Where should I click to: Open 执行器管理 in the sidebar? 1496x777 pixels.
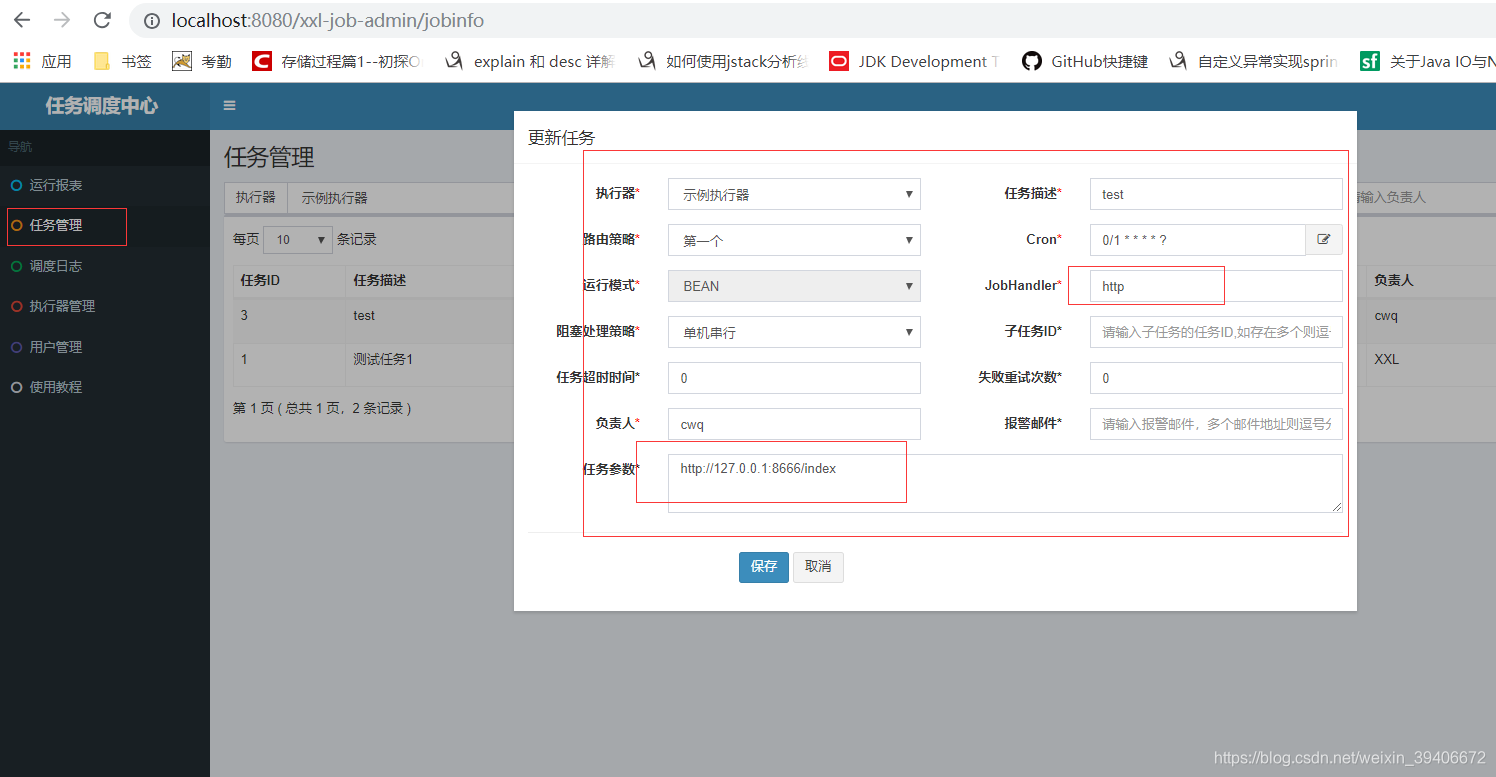(105, 306)
